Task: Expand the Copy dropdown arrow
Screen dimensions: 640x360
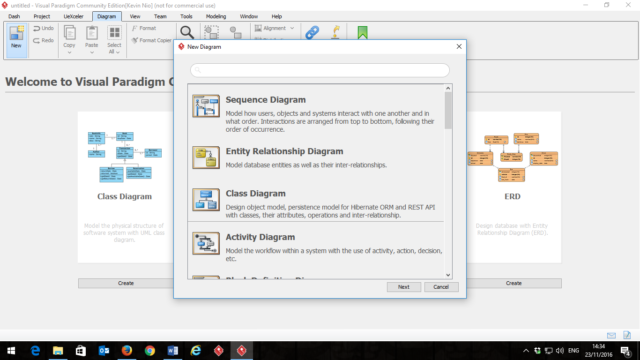Action: coord(69,52)
